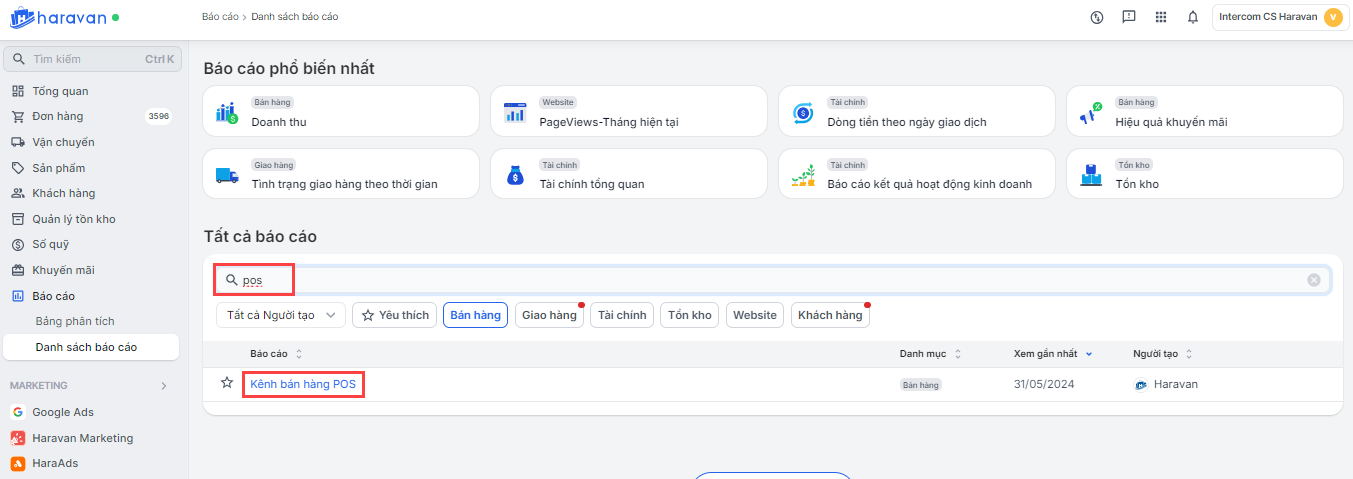Open the feedback message icon
The width and height of the screenshot is (1353, 479).
[x=1129, y=17]
